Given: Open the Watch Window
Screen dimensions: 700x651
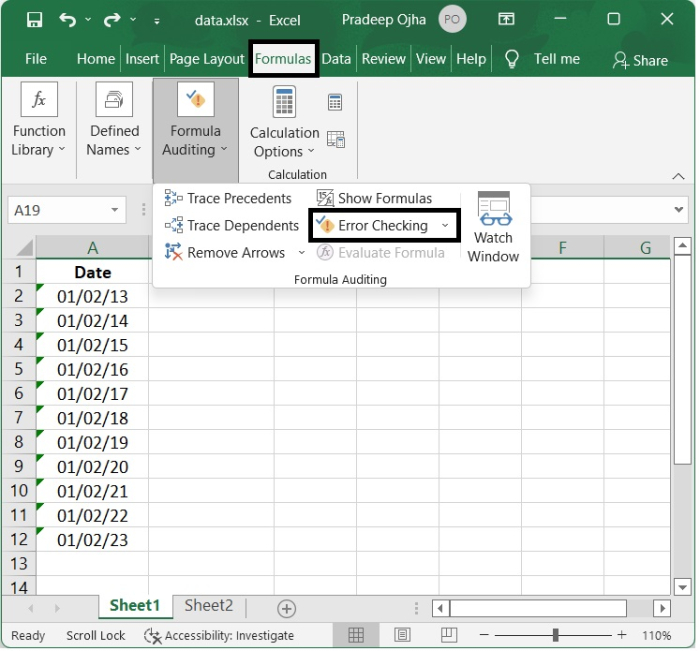Looking at the screenshot, I should pos(493,228).
